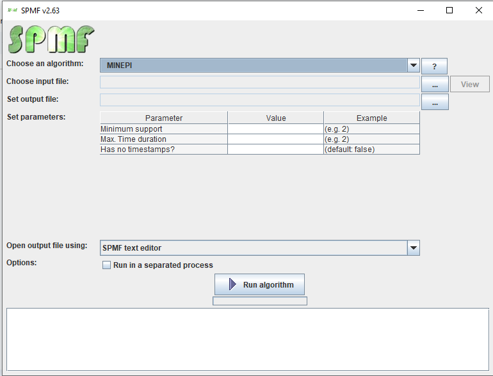Select the Has no timestamps? parameter name
Image resolution: width=493 pixels, height=376 pixels.
(164, 149)
